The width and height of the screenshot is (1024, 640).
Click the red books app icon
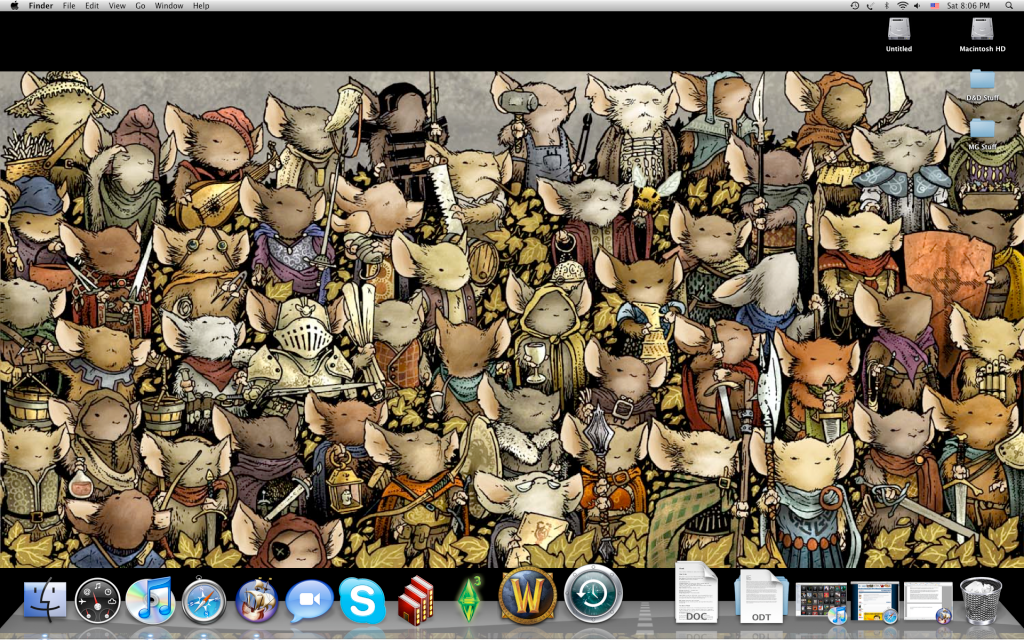click(x=415, y=601)
